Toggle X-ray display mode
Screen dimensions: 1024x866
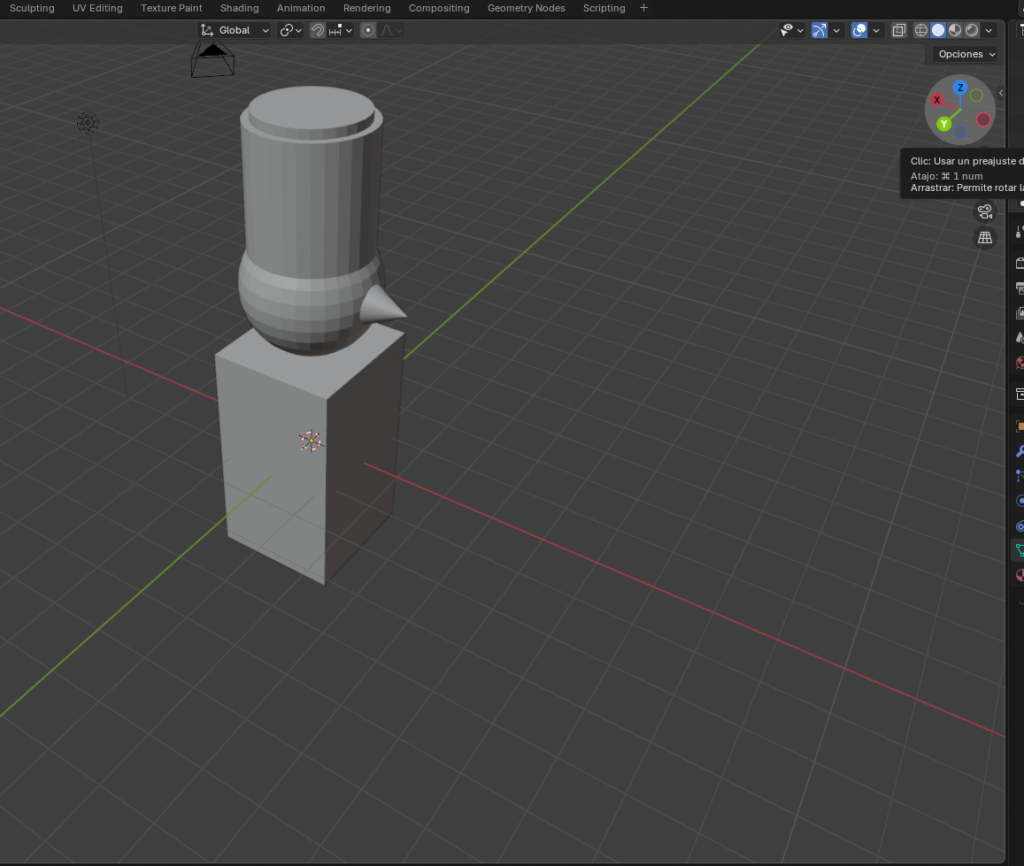898,30
